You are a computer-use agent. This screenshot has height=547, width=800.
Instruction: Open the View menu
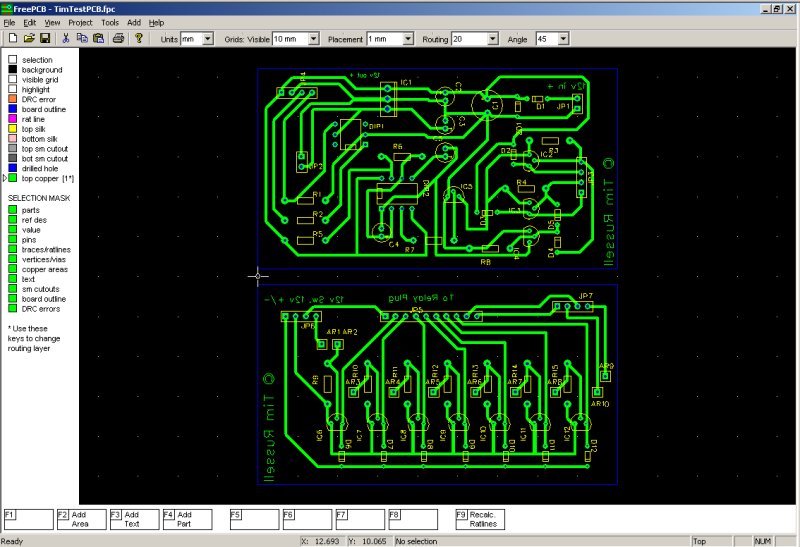(52, 22)
